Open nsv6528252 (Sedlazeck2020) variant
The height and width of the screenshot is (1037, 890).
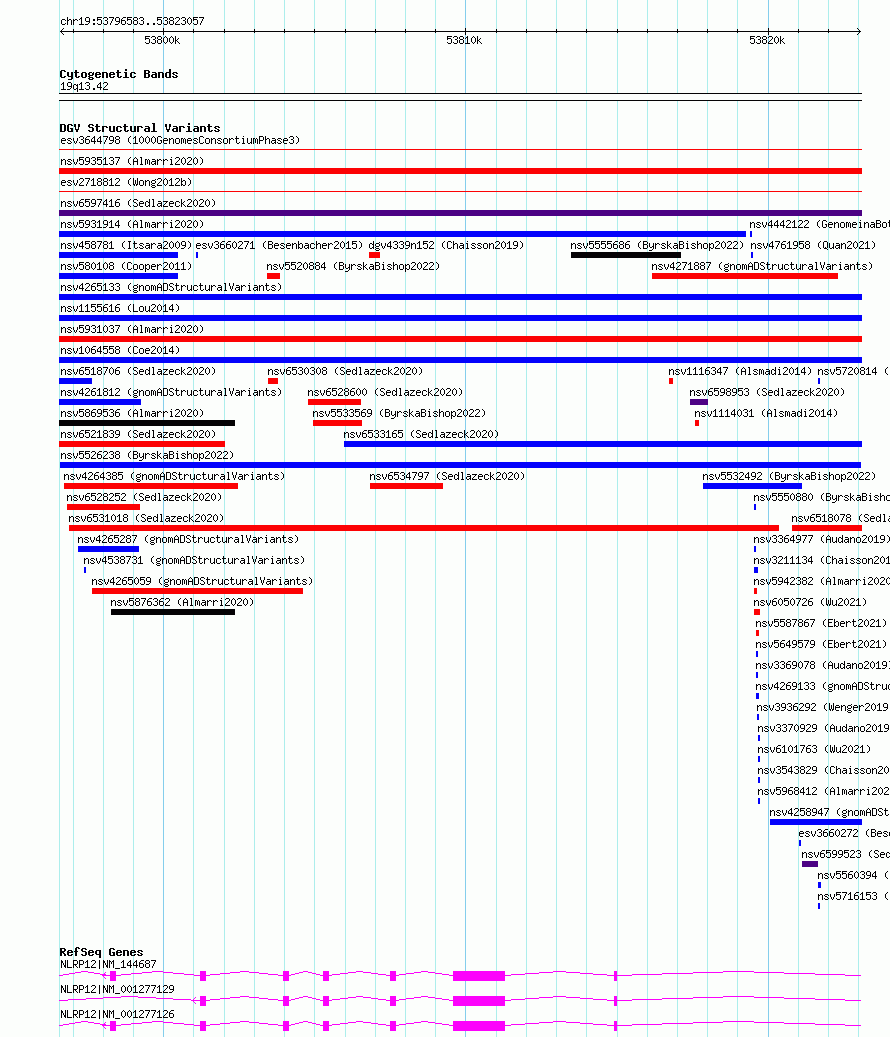pyautogui.click(x=143, y=498)
